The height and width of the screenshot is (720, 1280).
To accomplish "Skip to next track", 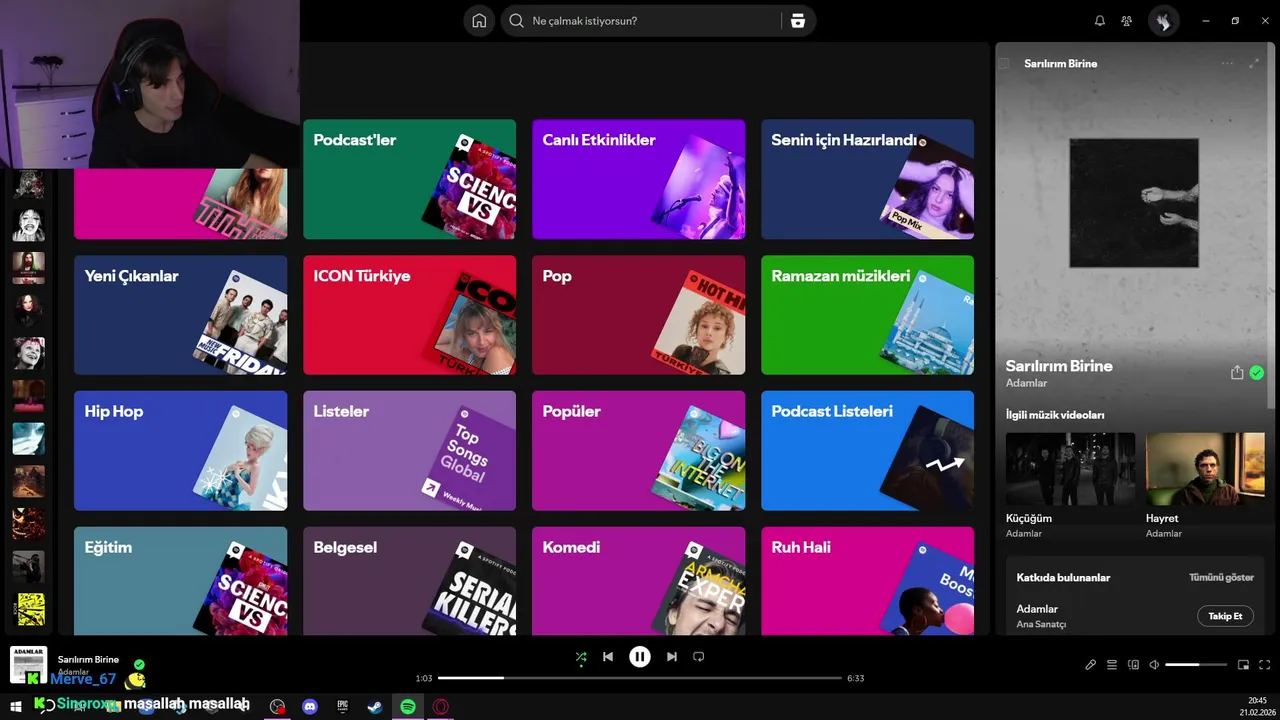I will pos(672,657).
